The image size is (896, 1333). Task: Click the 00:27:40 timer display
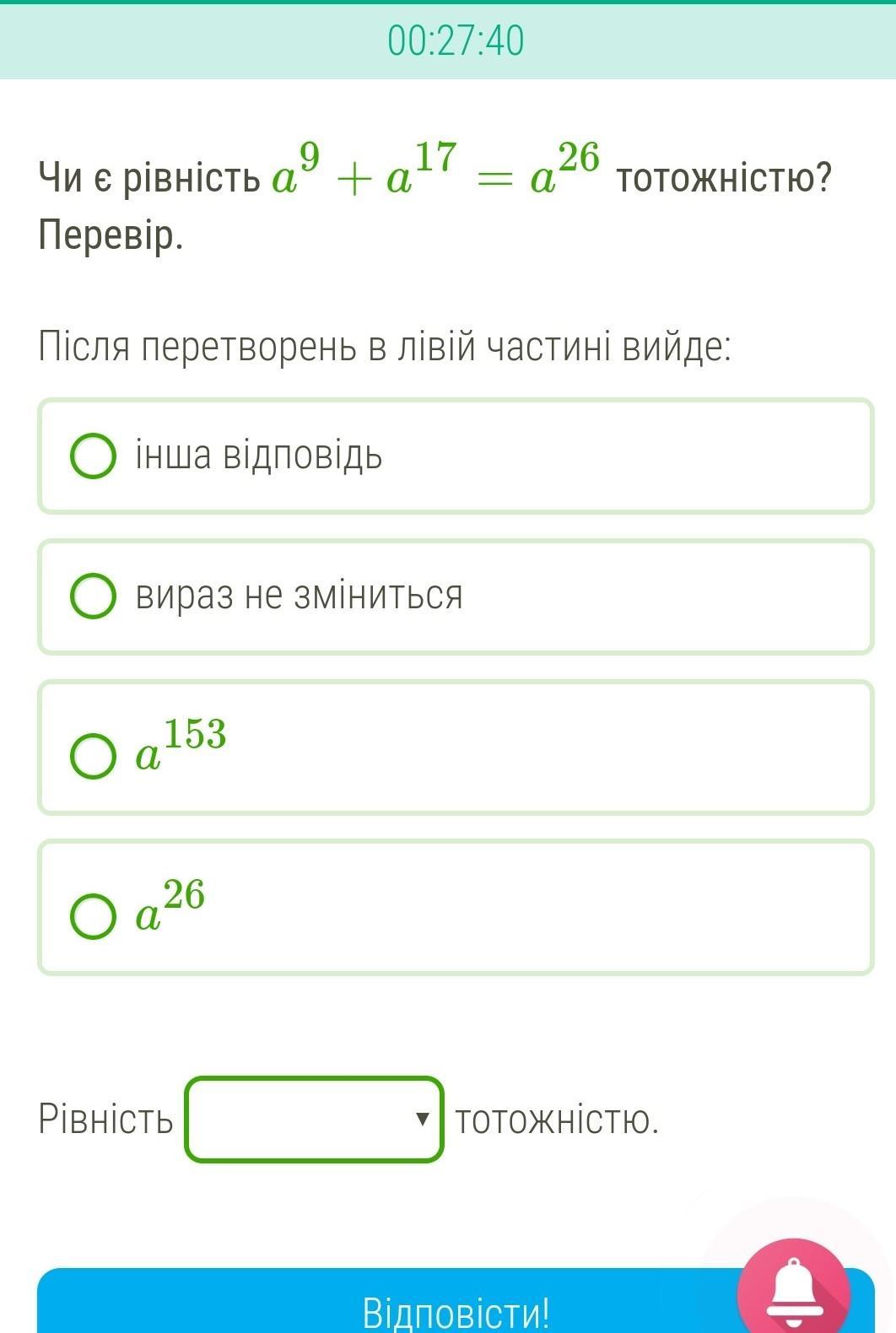pyautogui.click(x=456, y=40)
